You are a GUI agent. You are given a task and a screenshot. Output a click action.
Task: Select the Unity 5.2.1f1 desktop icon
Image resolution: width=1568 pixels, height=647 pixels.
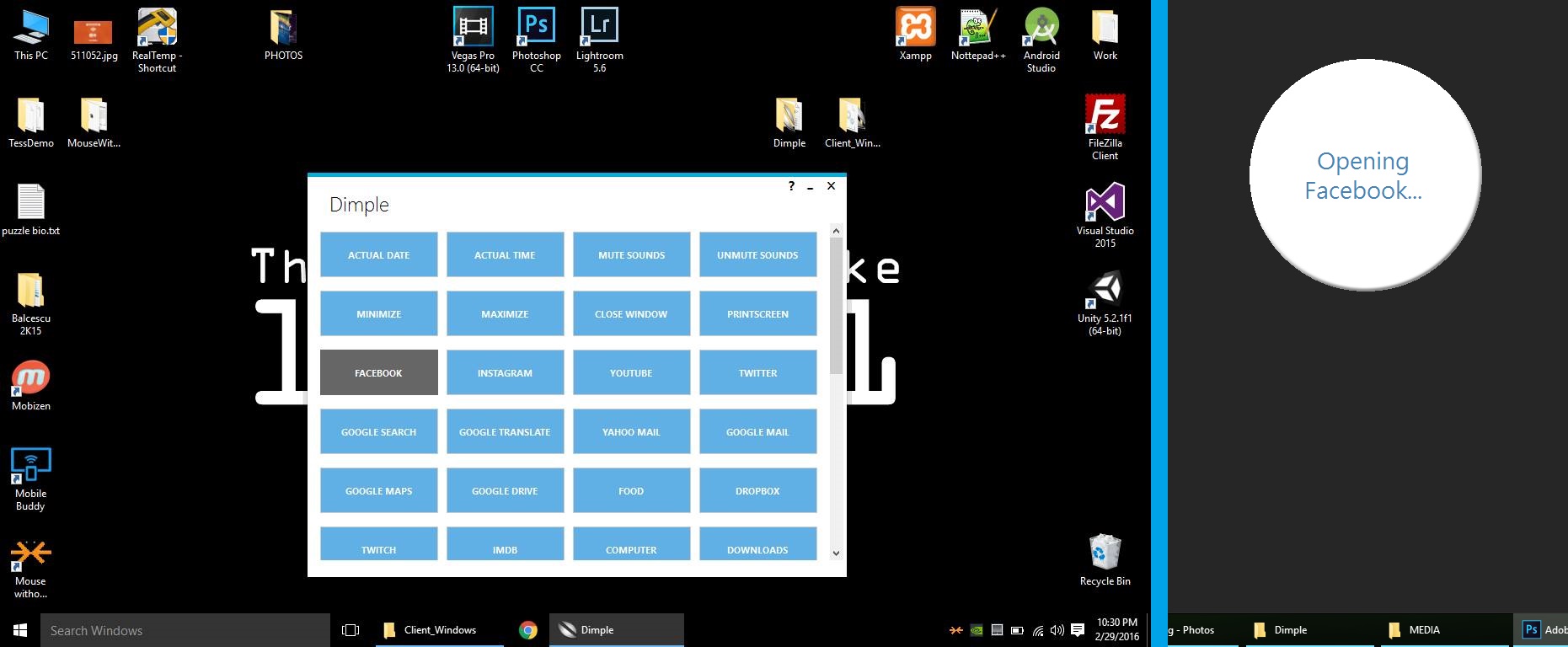click(x=1105, y=303)
